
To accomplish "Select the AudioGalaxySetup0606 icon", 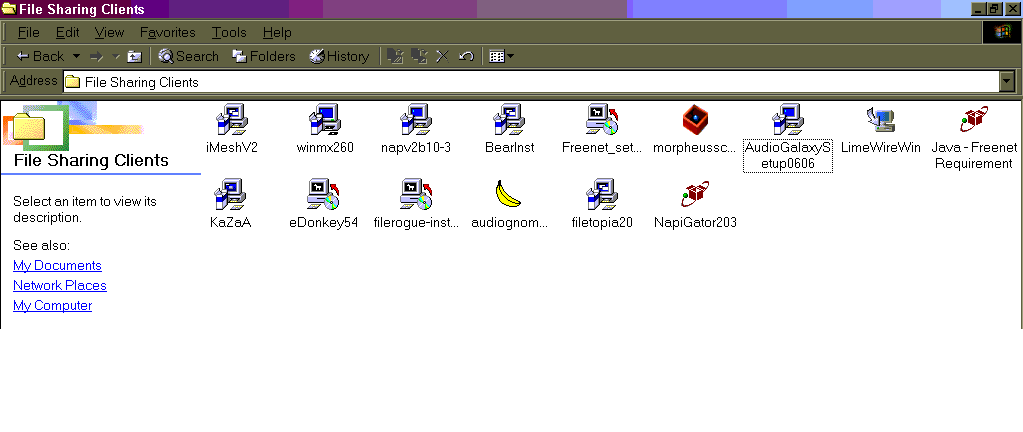I will (x=788, y=119).
